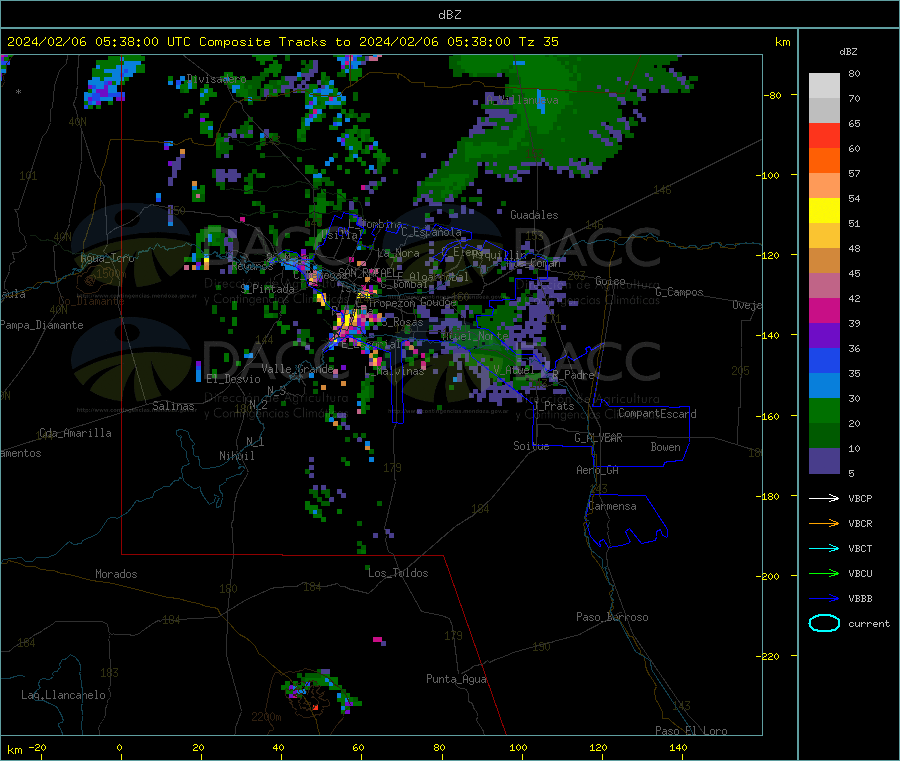
Task: Click the Lag.Llancanelo label
Action: point(63,695)
